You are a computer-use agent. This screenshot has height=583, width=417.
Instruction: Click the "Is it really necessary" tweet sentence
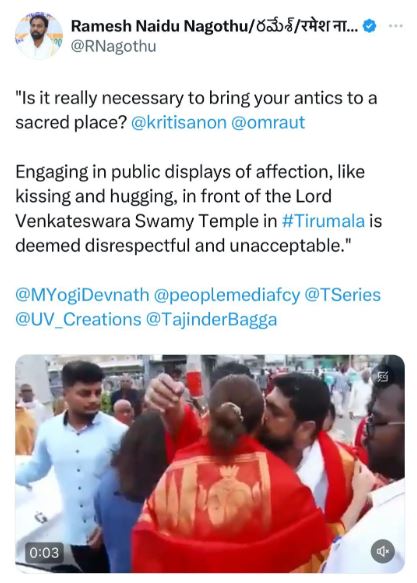(x=196, y=110)
